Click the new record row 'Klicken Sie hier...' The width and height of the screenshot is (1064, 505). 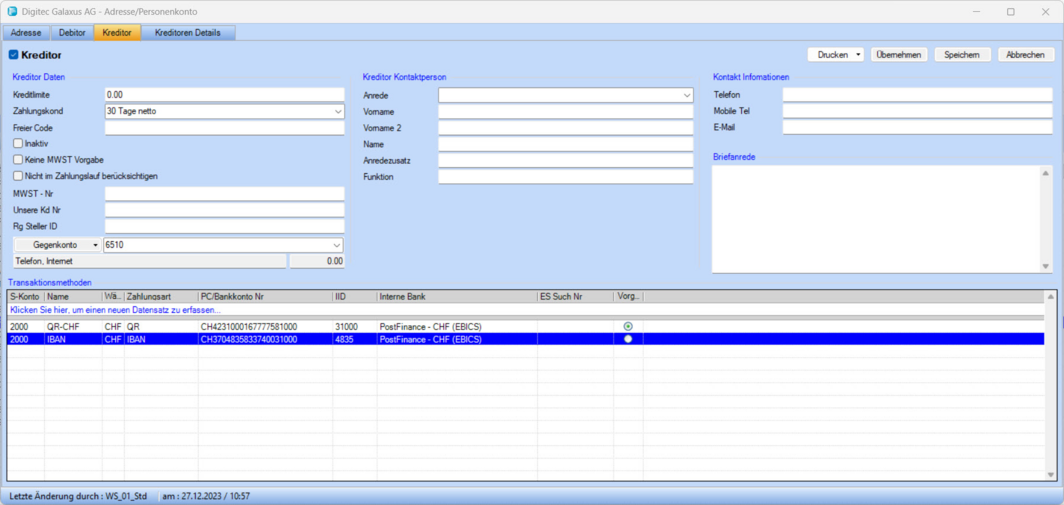click(x=115, y=310)
